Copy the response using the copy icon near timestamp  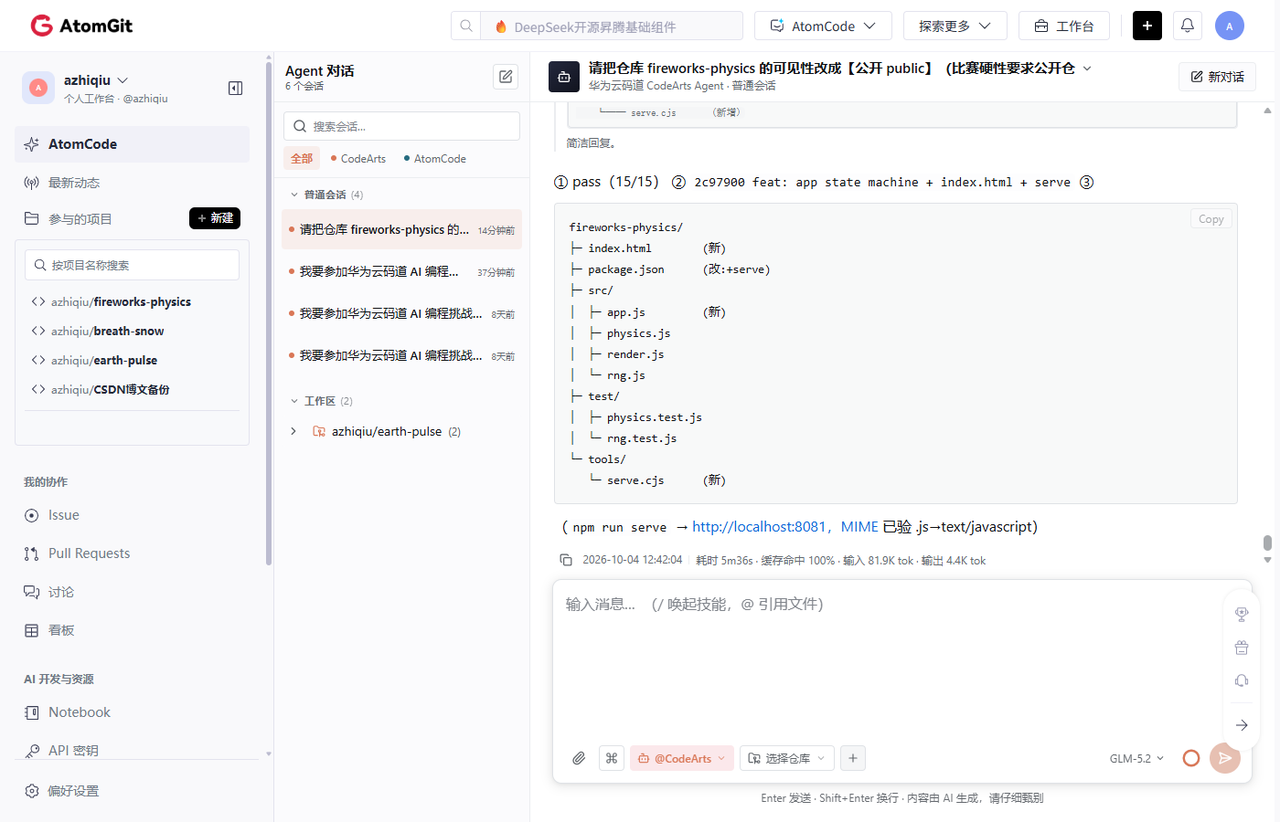566,560
